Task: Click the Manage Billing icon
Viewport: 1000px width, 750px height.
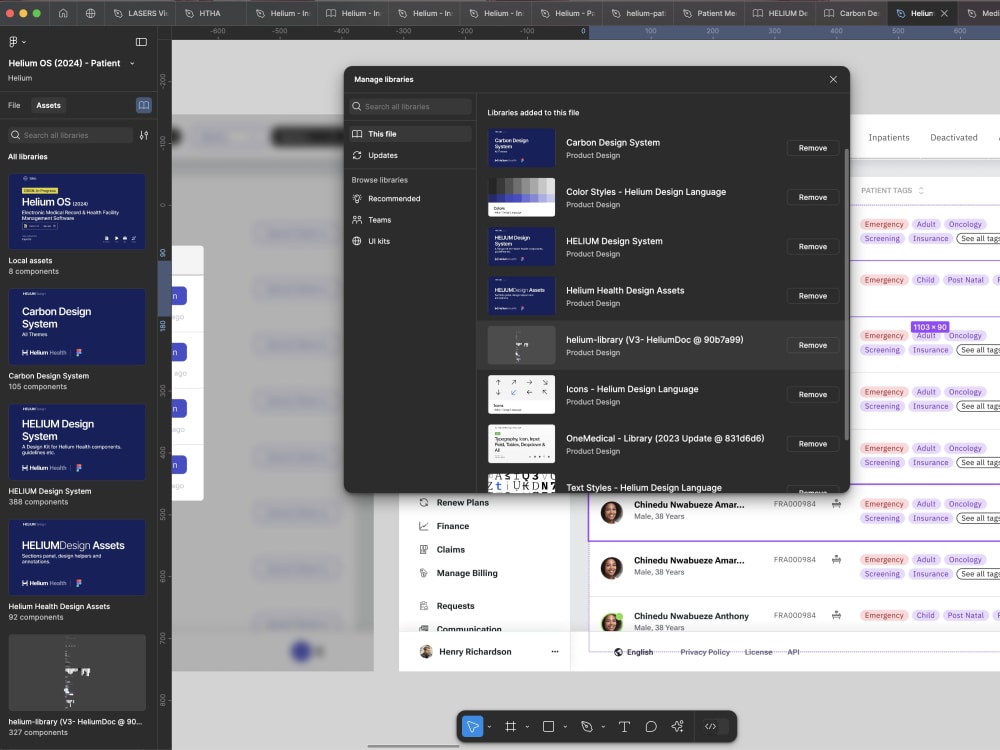Action: tap(423, 573)
